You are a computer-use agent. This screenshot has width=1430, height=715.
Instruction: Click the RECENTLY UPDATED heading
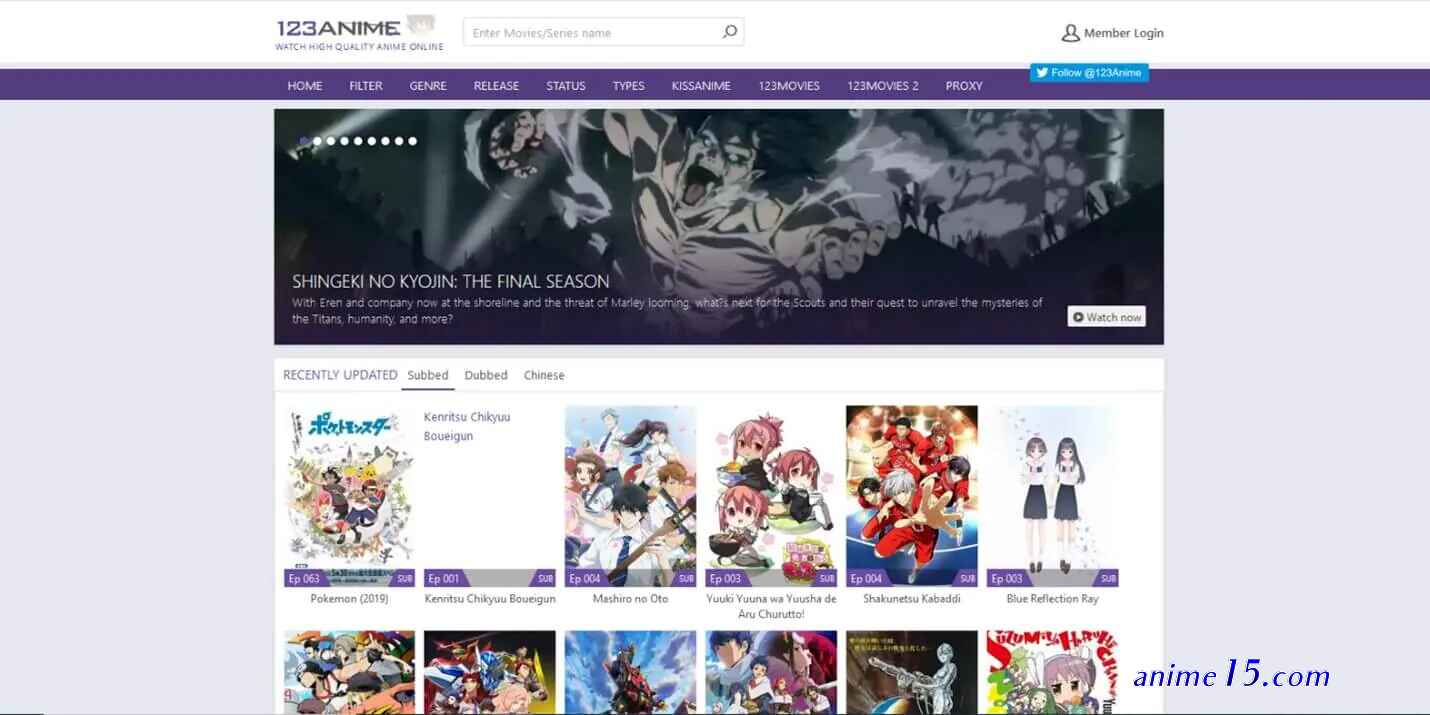coord(340,375)
